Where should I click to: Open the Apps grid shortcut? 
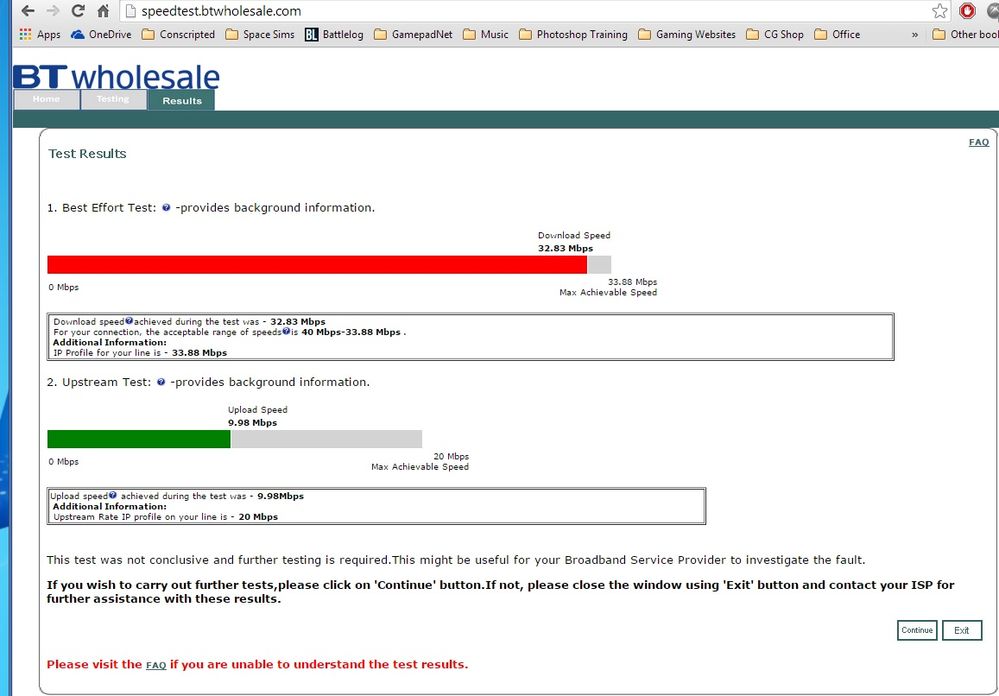[x=40, y=34]
